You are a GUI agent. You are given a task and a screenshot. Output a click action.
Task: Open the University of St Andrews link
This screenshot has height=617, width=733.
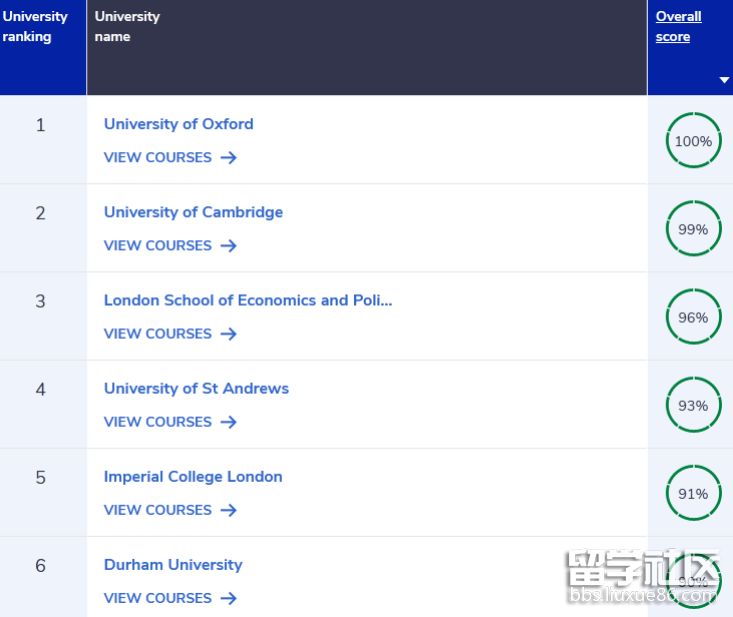click(x=196, y=388)
